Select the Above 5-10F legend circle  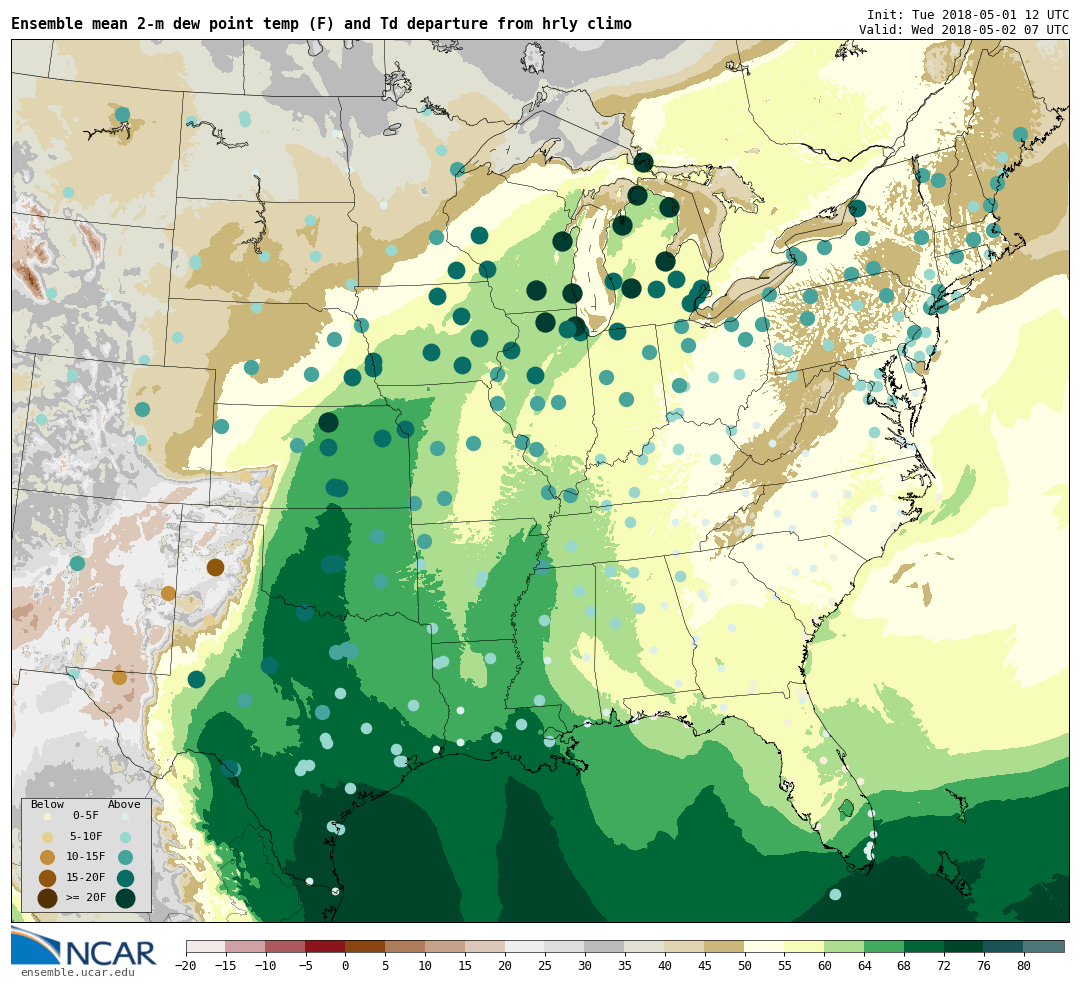pyautogui.click(x=125, y=838)
